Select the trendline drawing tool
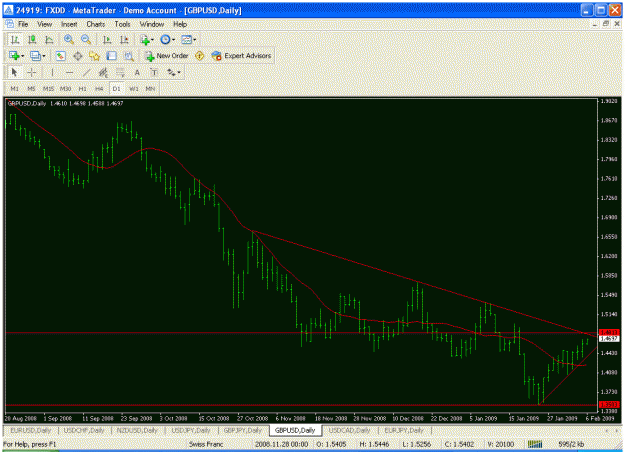The image size is (625, 452). pos(86,72)
